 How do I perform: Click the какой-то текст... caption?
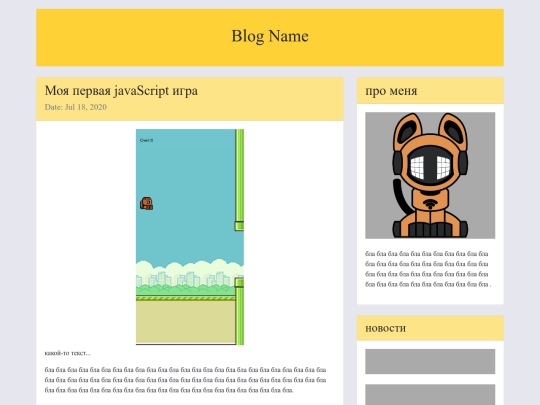68,353
